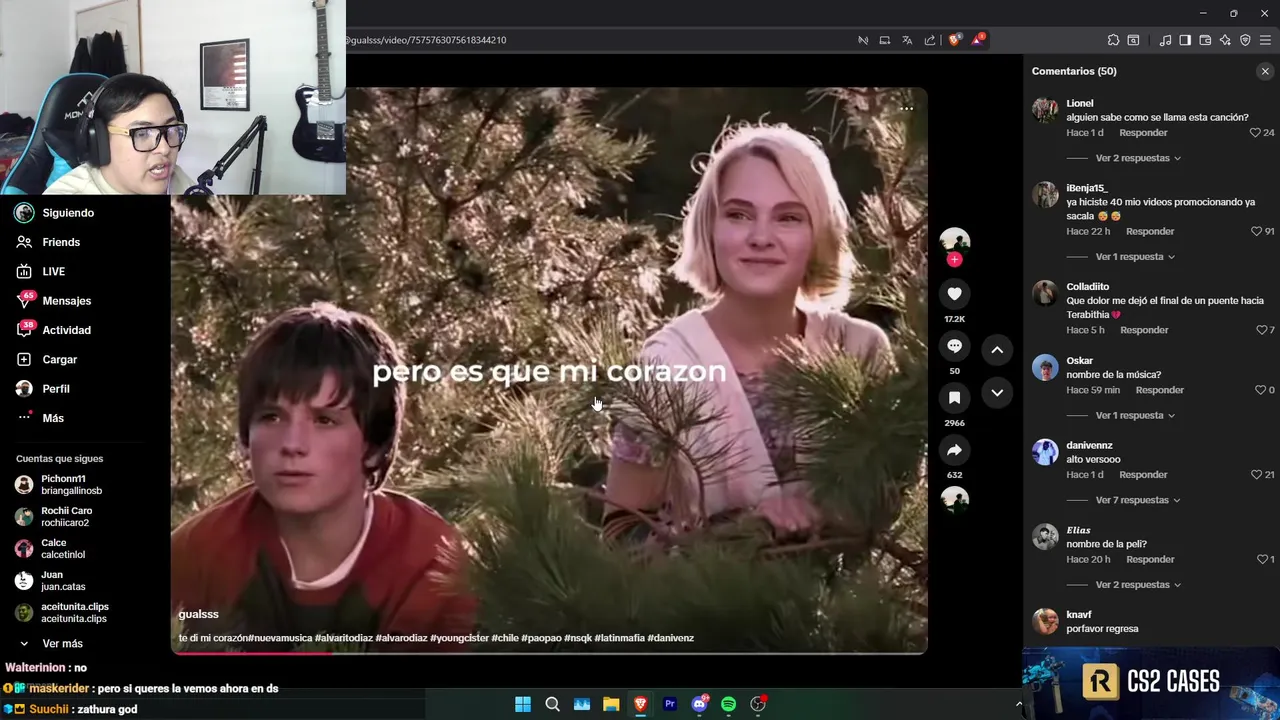Toggle the browser sidebar panel icon
The height and width of the screenshot is (720, 1280).
[1185, 40]
